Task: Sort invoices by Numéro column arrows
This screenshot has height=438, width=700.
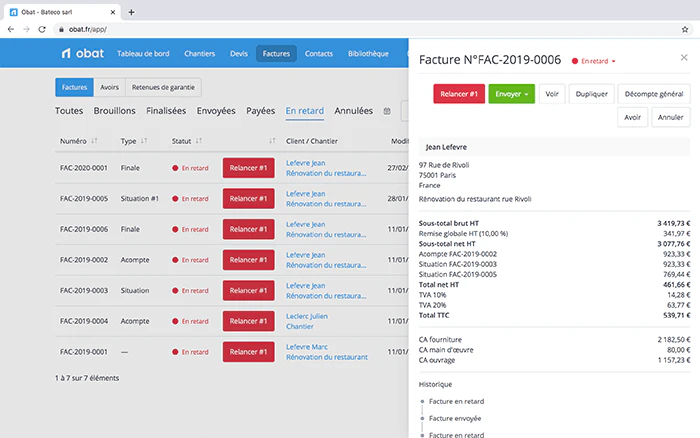Action: 94,141
